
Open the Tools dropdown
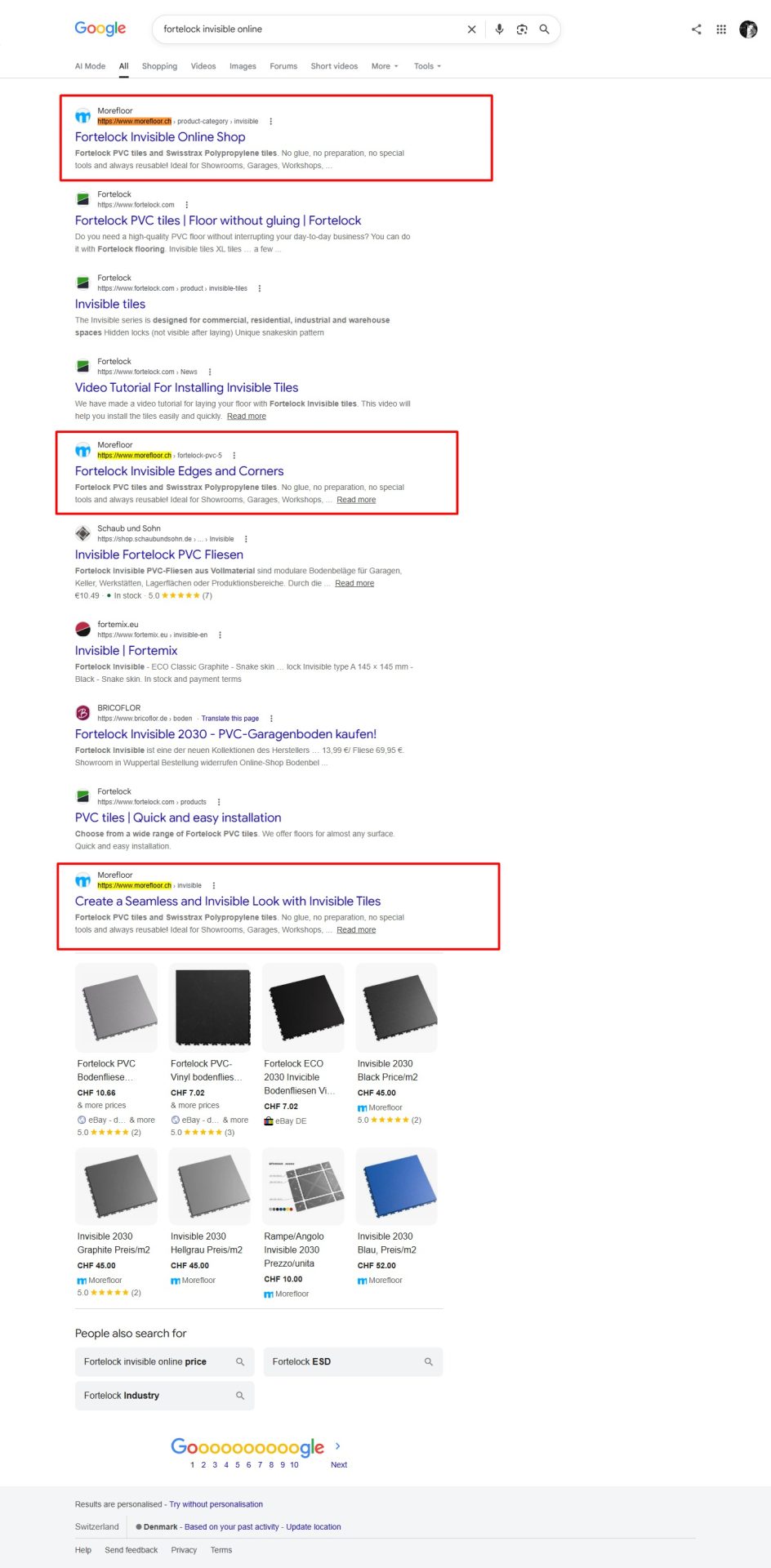pyautogui.click(x=427, y=66)
